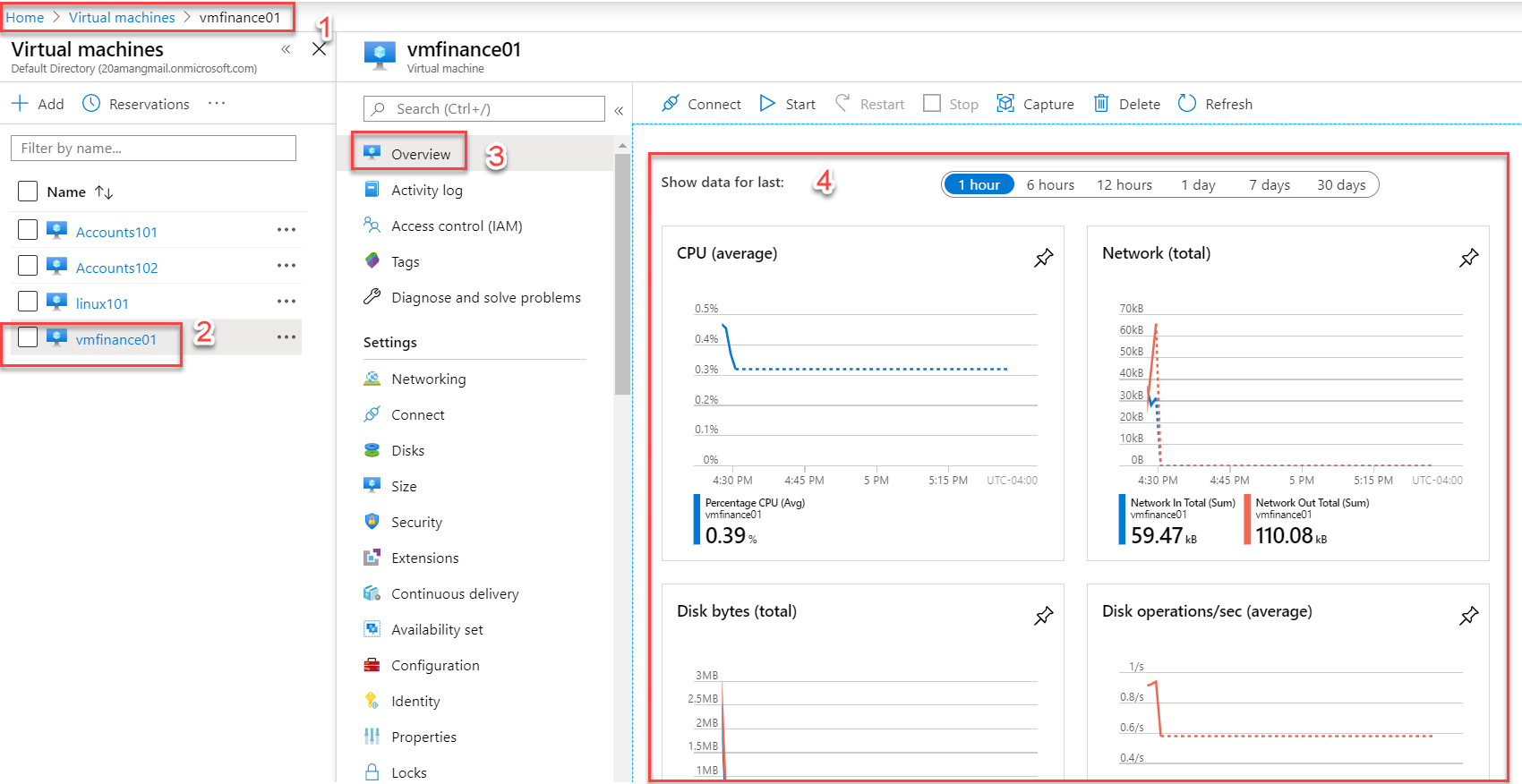Open more options ellipsis beside Reservations
The width and height of the screenshot is (1522, 784).
point(217,103)
